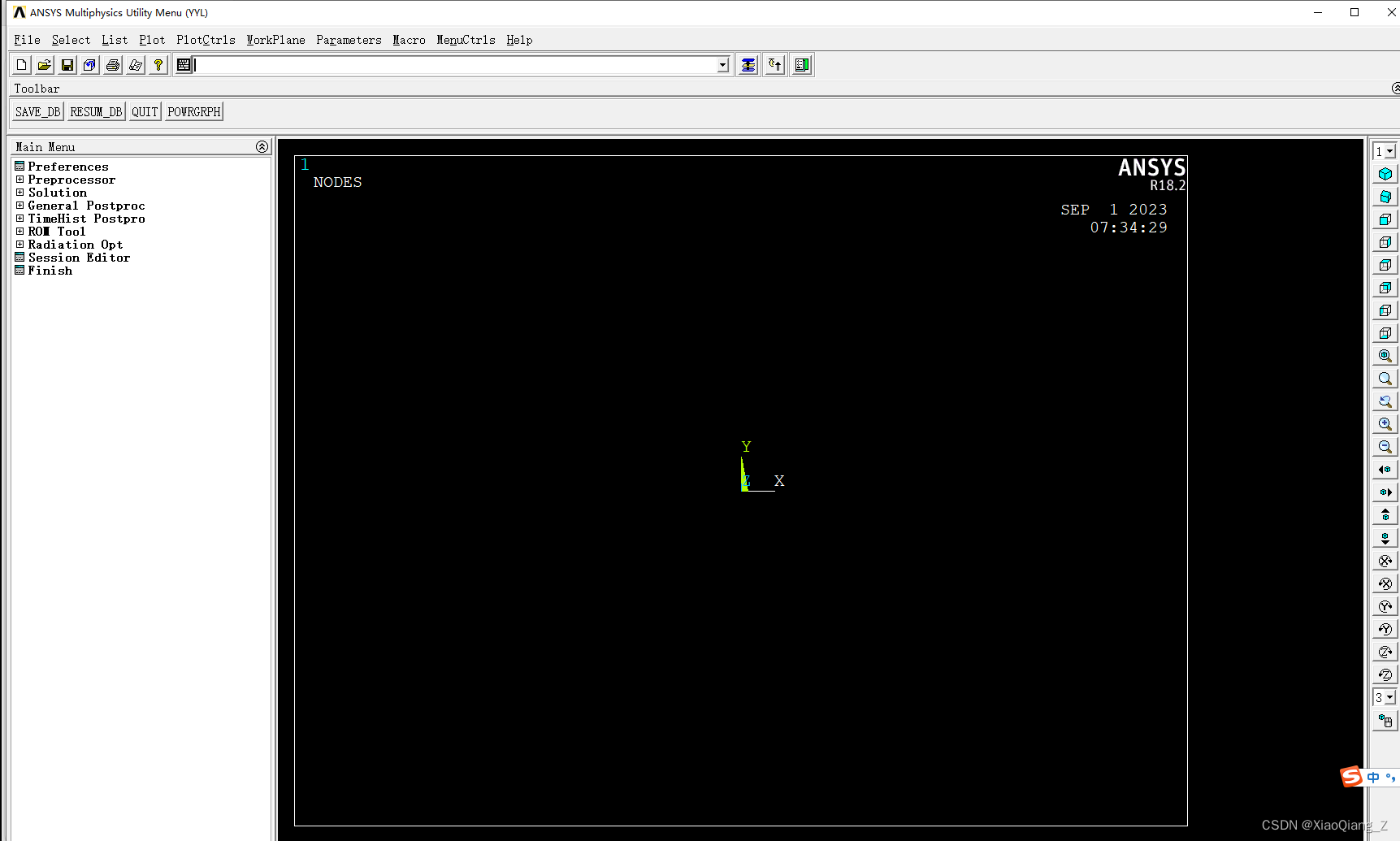Screen dimensions: 1400x841
Task: Expand the Preprocessor tree node
Action: click(x=20, y=180)
